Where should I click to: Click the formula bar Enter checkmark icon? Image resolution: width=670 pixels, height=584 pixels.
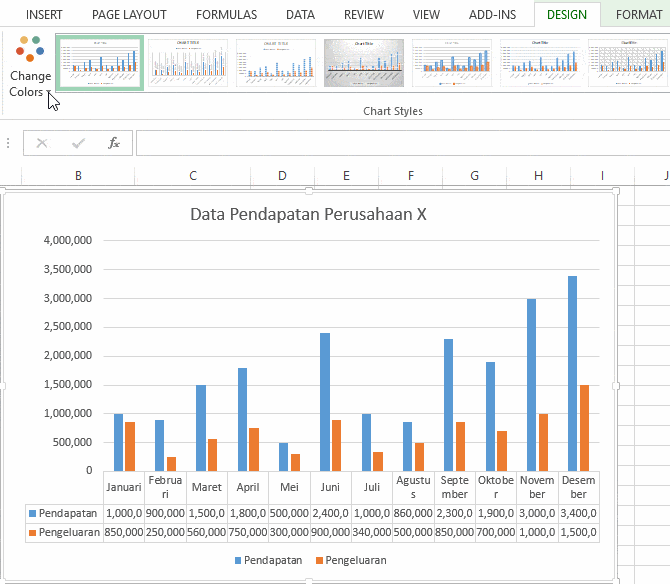(x=78, y=143)
